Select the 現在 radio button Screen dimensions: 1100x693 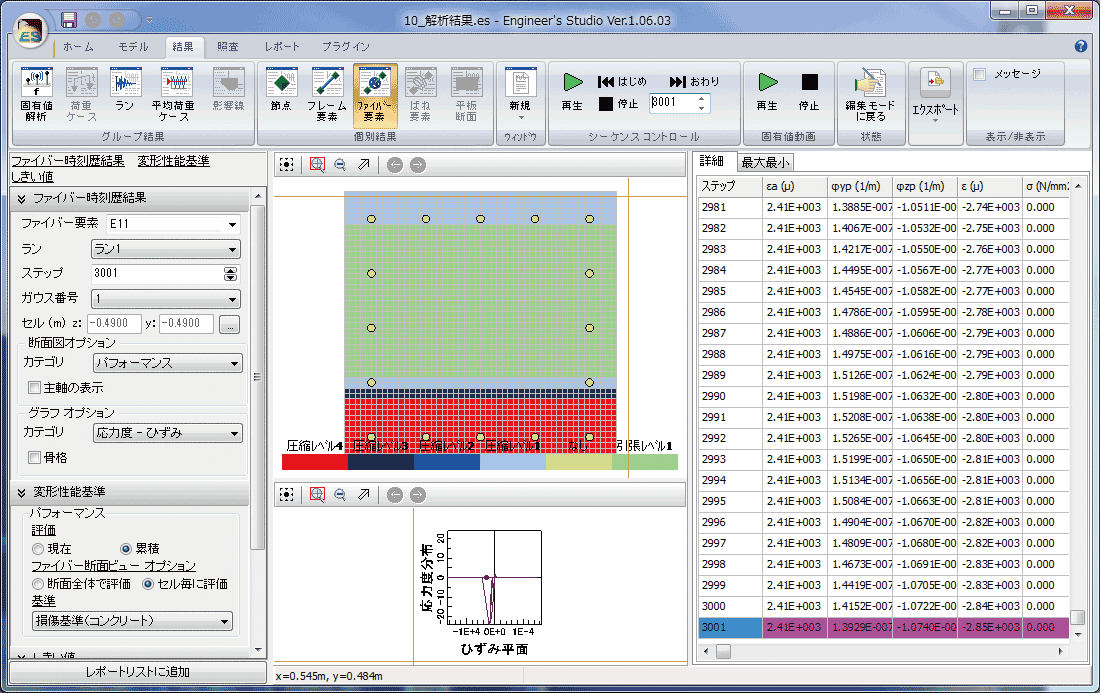pos(39,549)
